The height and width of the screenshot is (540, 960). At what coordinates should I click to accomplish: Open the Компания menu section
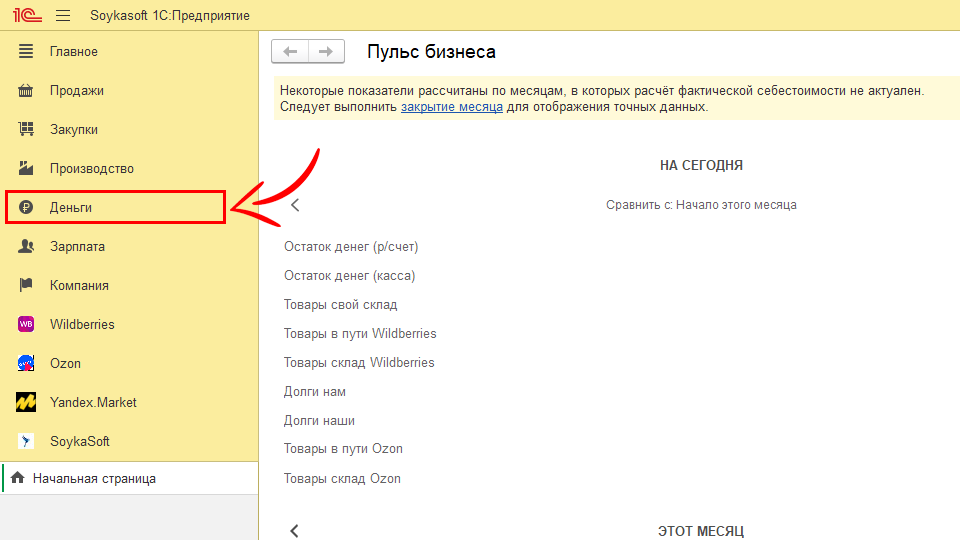(x=79, y=285)
